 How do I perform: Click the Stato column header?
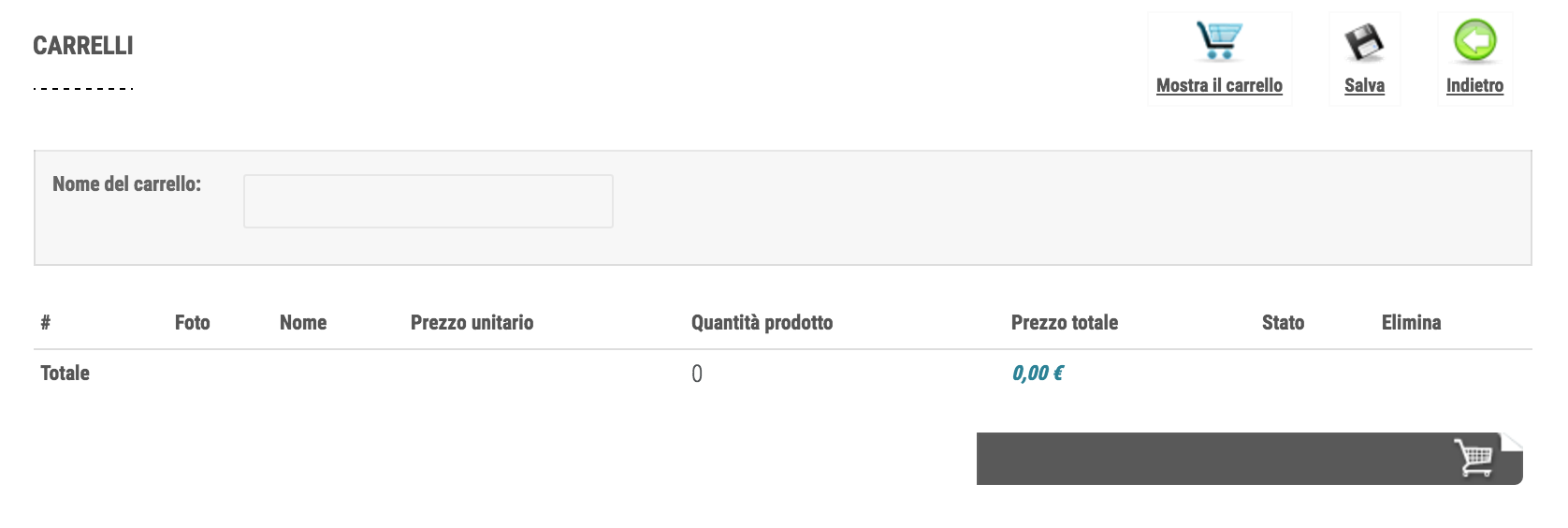point(1283,323)
